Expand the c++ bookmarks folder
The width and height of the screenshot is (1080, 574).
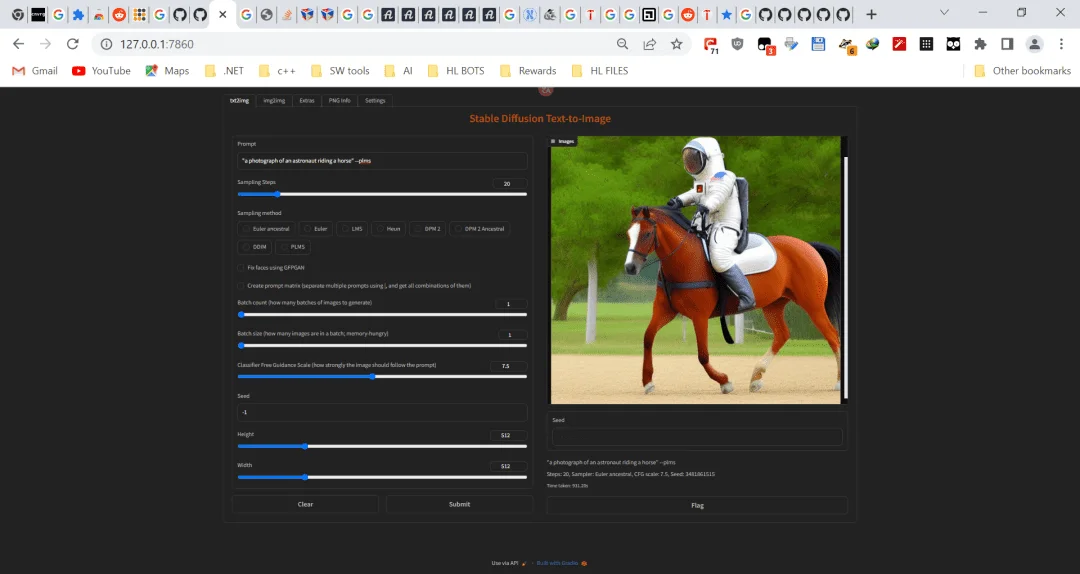(277, 71)
